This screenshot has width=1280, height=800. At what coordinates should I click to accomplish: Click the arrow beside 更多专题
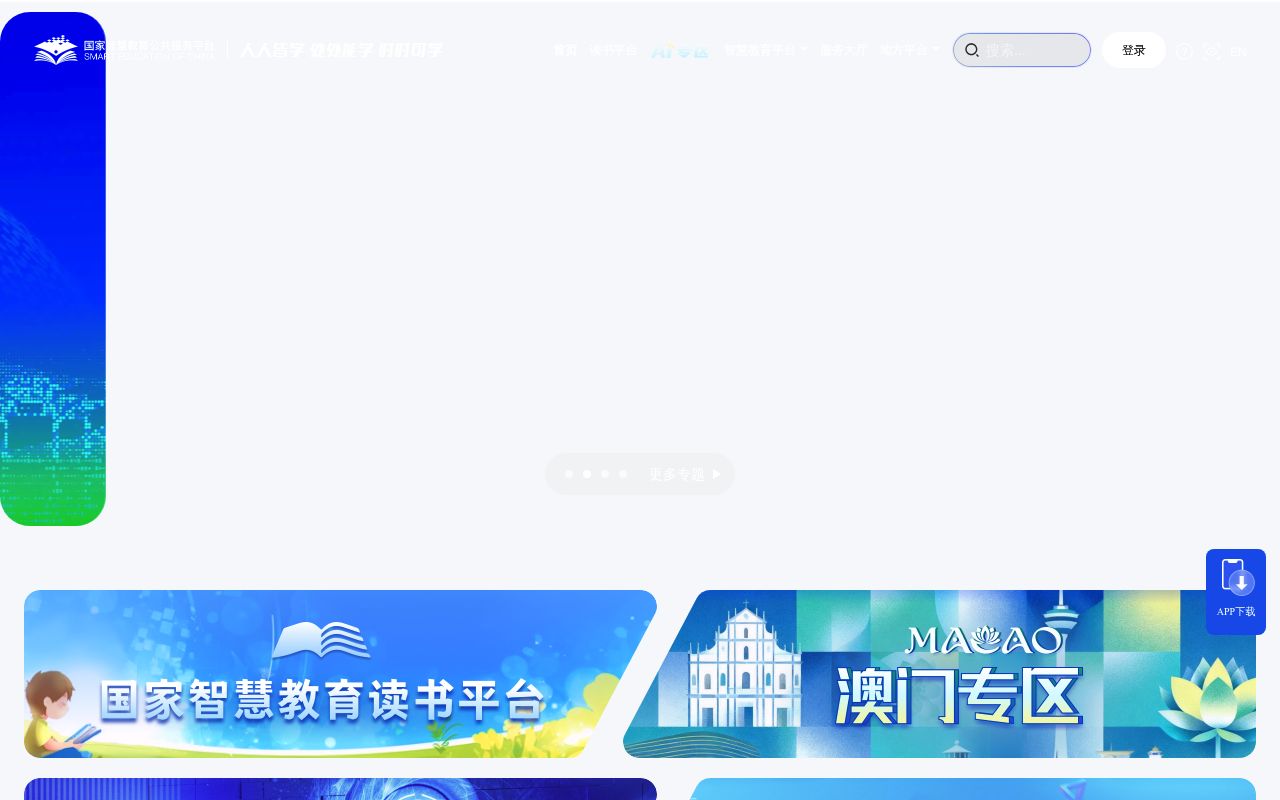click(x=716, y=474)
